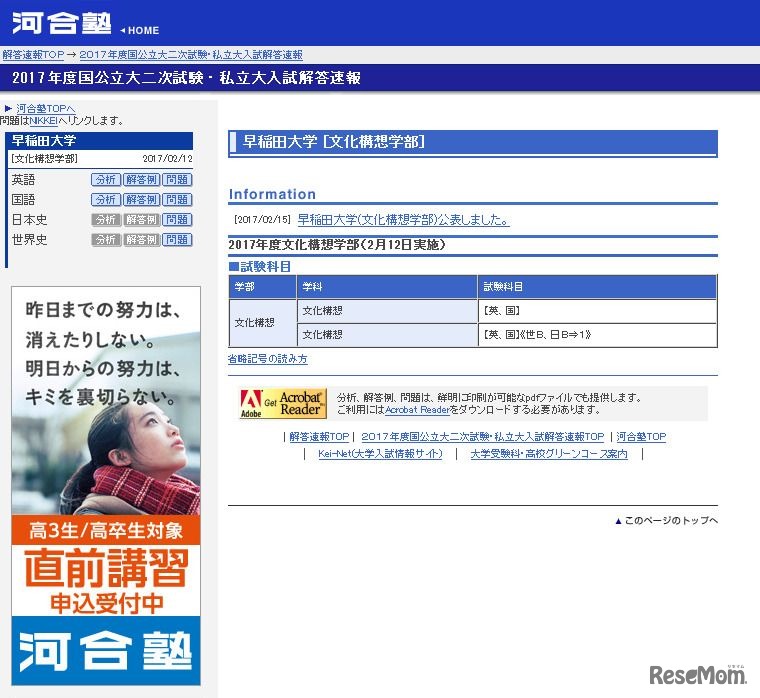Open footer 河合塾TOP link
The height and width of the screenshot is (698, 760).
coord(641,437)
